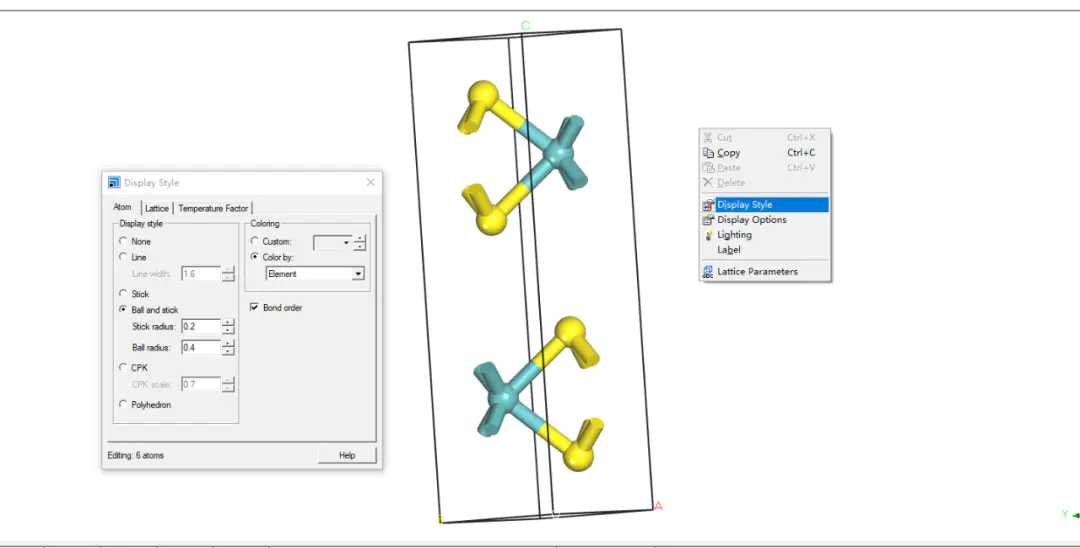Screen dimensions: 1080x548
Task: Click the Display Options icon in context menu
Action: [707, 220]
